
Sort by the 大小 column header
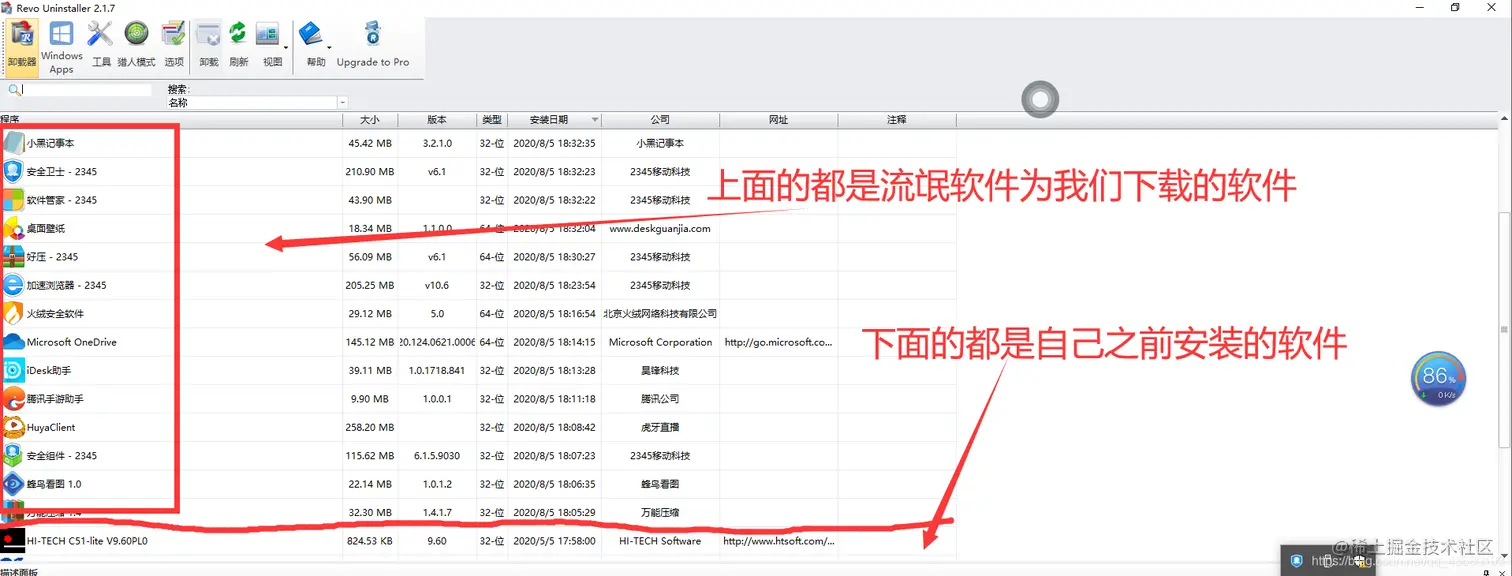click(x=370, y=120)
